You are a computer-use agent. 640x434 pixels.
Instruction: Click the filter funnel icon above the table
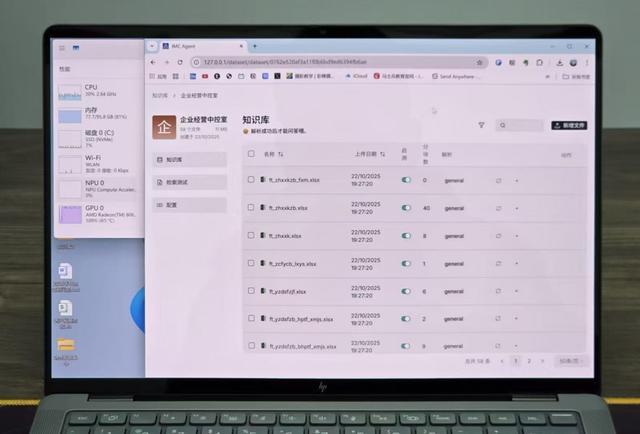(482, 125)
